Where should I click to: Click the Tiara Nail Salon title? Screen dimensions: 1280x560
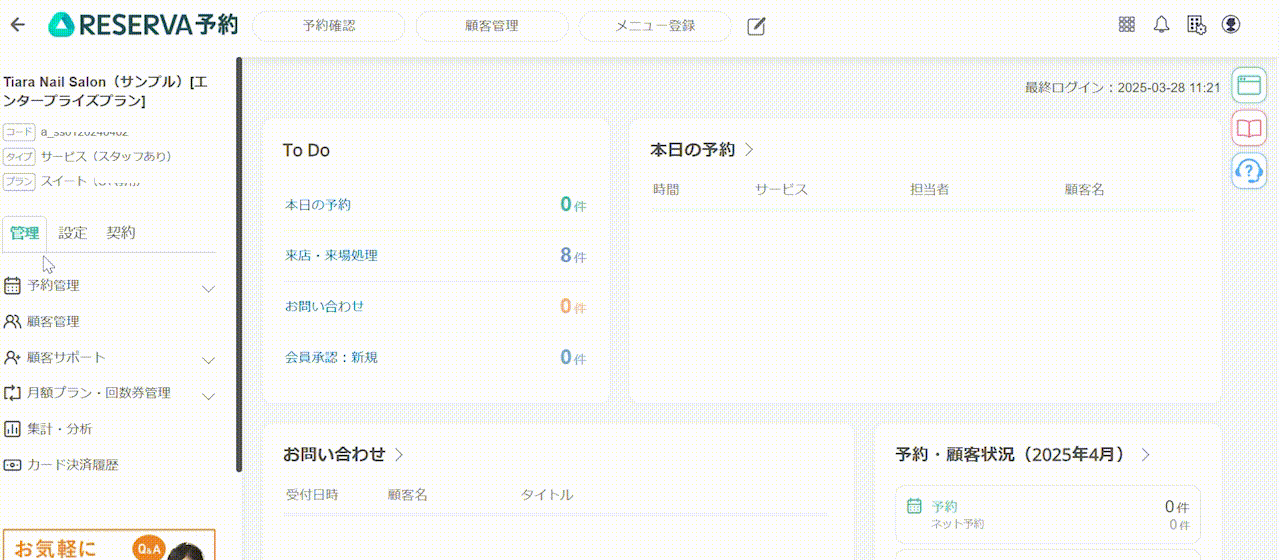106,91
